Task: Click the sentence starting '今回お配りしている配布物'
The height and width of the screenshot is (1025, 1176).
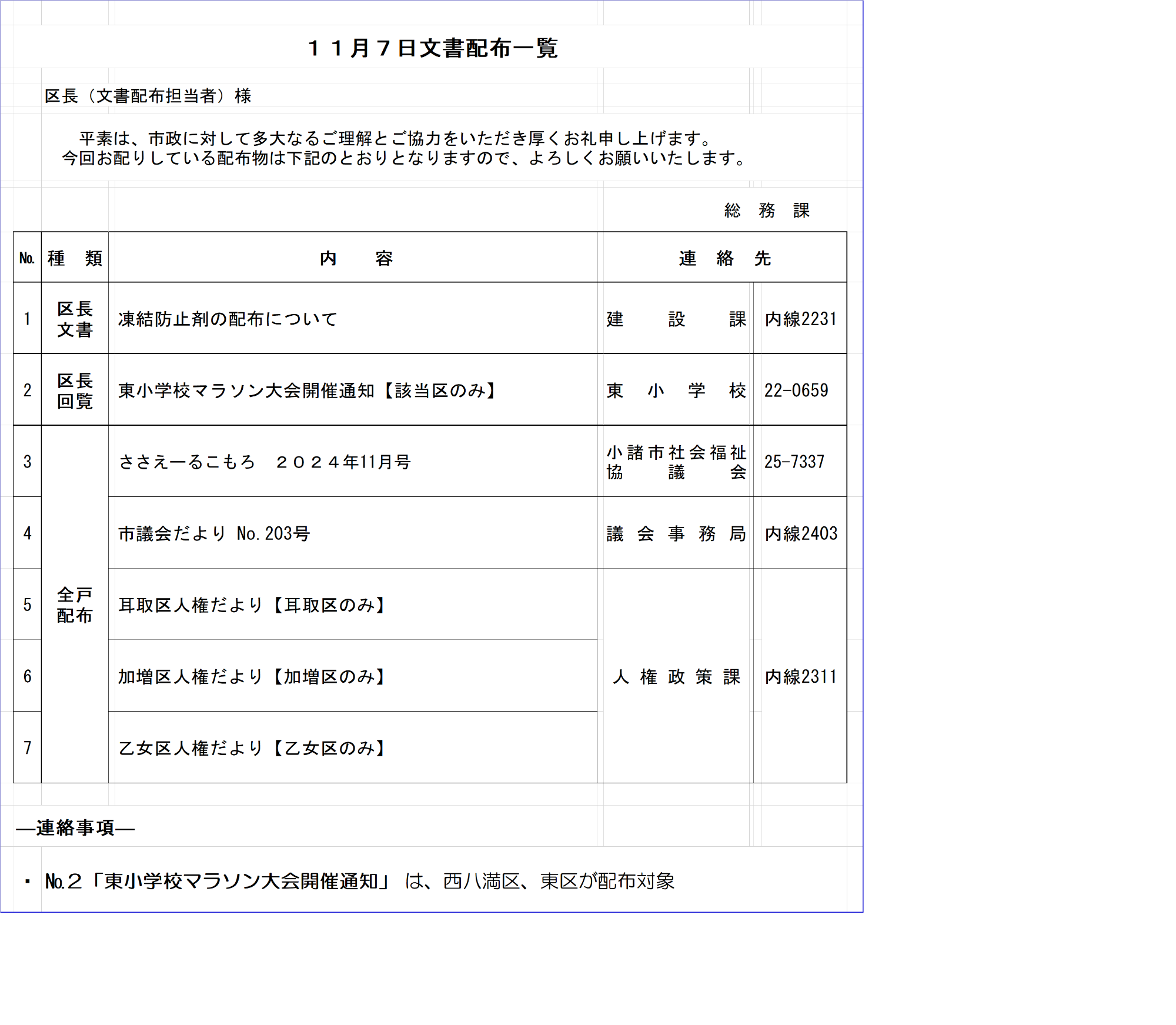Action: [x=404, y=158]
